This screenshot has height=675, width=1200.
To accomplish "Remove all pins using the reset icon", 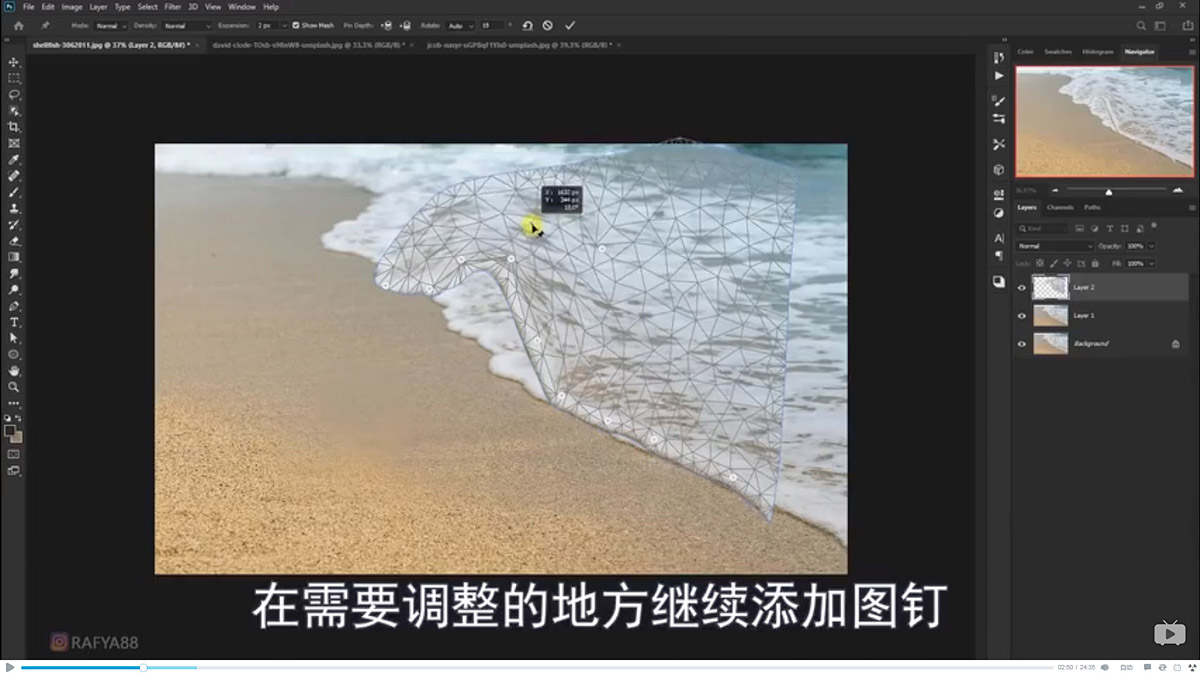I will 527,25.
